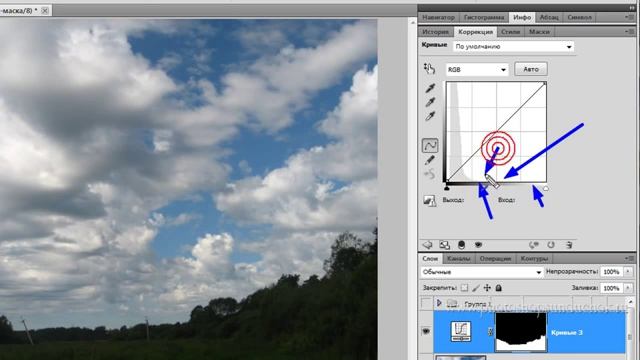Expand the Группа 1 layer group
The height and width of the screenshot is (360, 640).
coord(439,303)
